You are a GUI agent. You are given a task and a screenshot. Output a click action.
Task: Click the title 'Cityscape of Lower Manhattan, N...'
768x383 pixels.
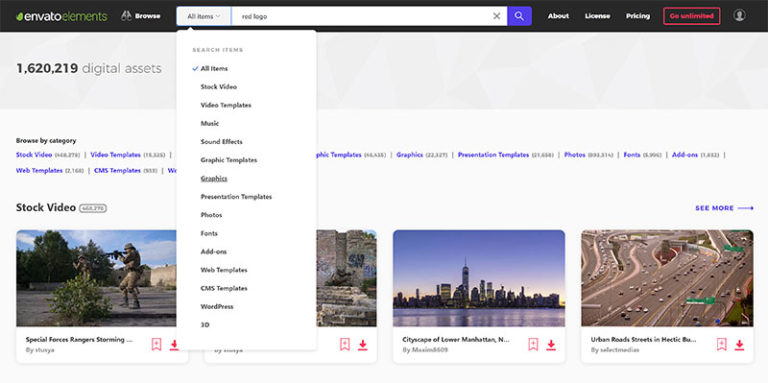point(456,339)
